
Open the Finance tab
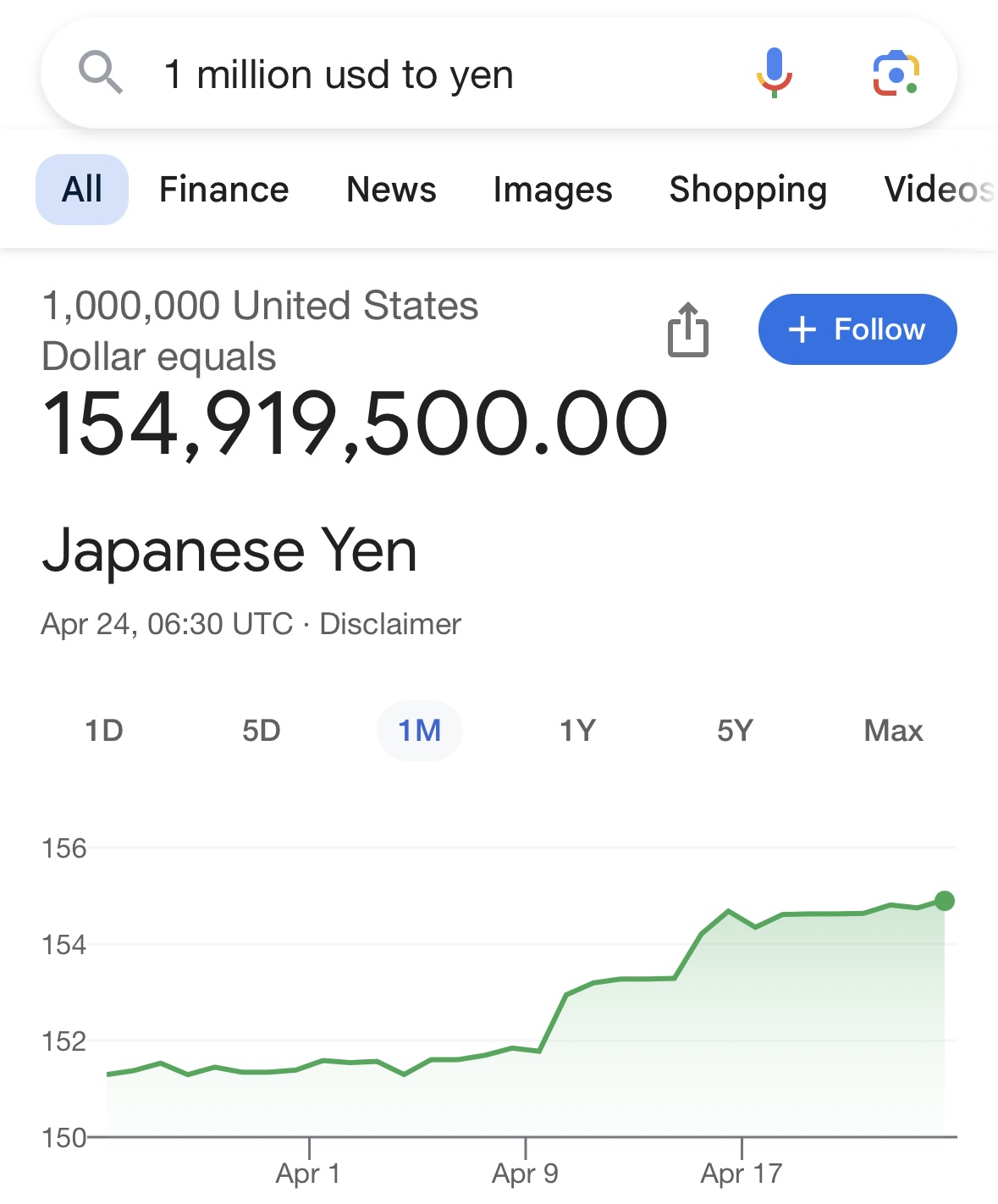click(224, 190)
